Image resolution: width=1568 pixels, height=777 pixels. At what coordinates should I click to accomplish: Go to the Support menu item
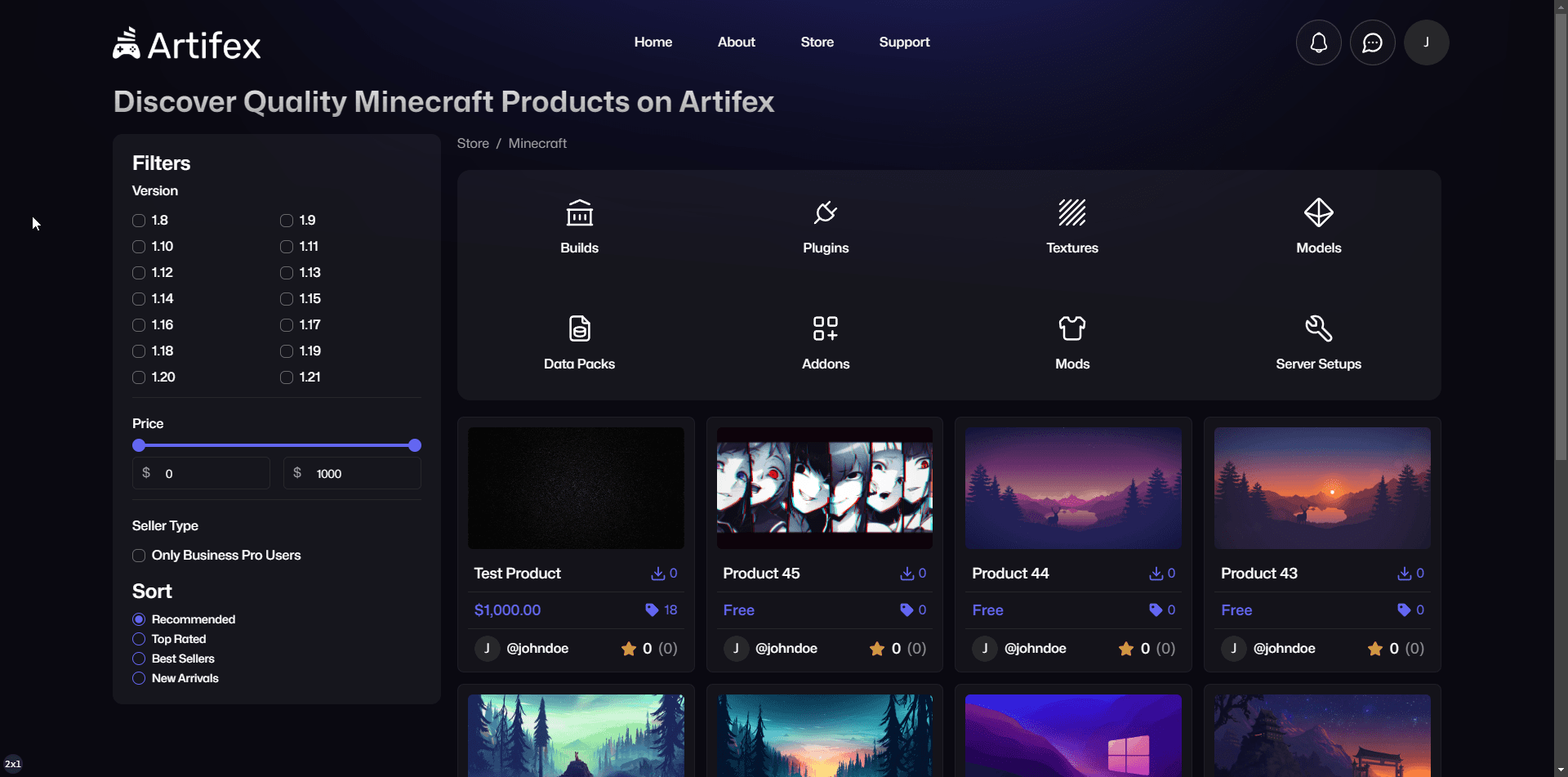[x=904, y=42]
